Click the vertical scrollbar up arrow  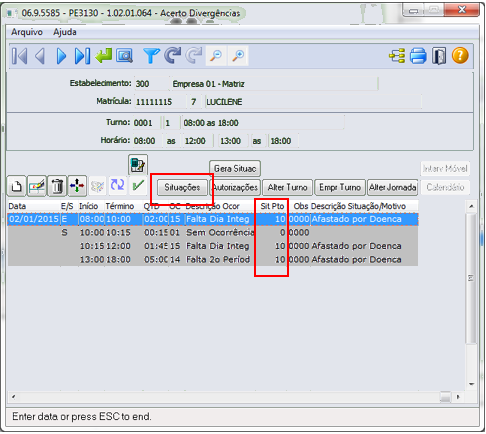(471, 206)
